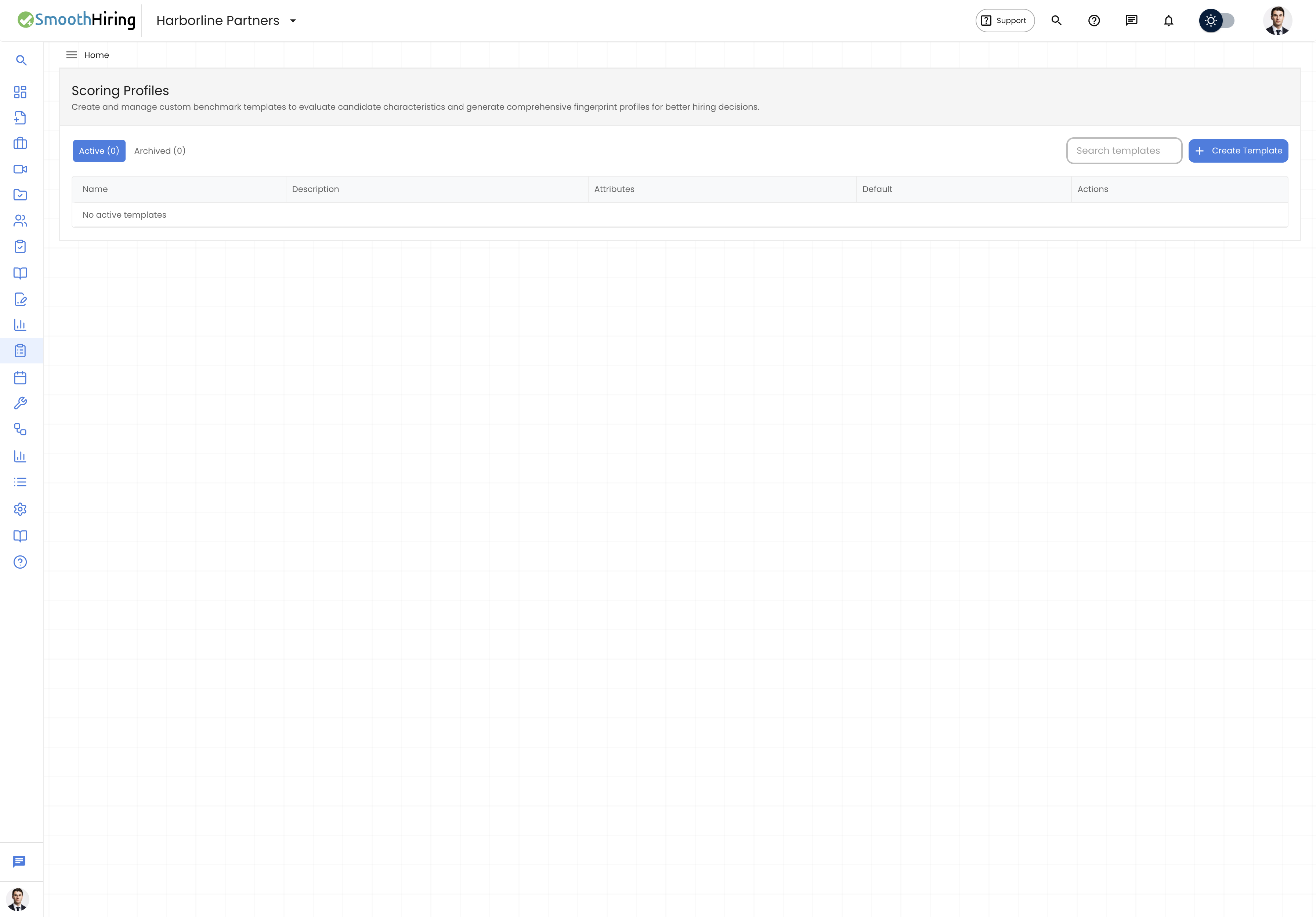Click the question mark help sidebar icon
Screen dimensions: 1316x917
coord(20,562)
